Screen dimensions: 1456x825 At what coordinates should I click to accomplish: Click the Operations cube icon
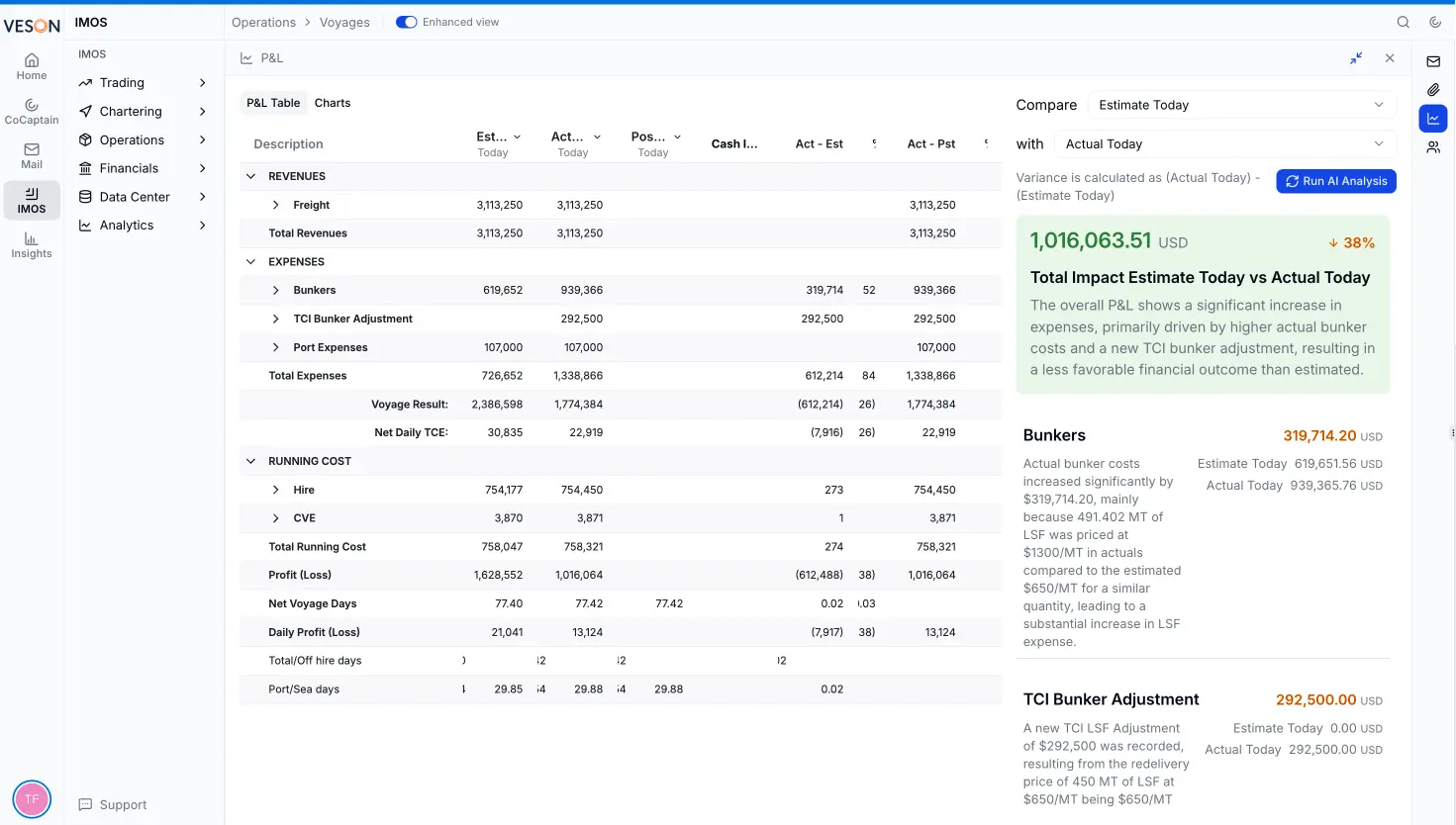click(x=86, y=140)
